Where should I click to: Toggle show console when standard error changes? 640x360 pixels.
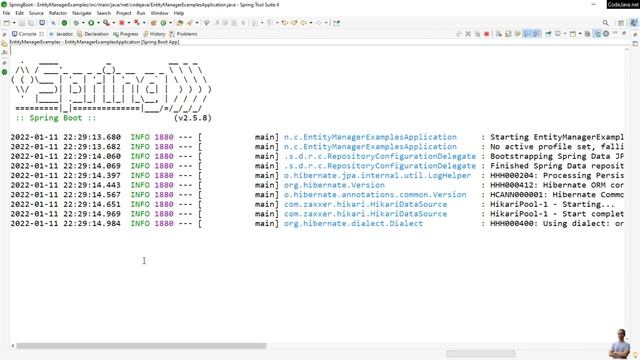coord(536,34)
